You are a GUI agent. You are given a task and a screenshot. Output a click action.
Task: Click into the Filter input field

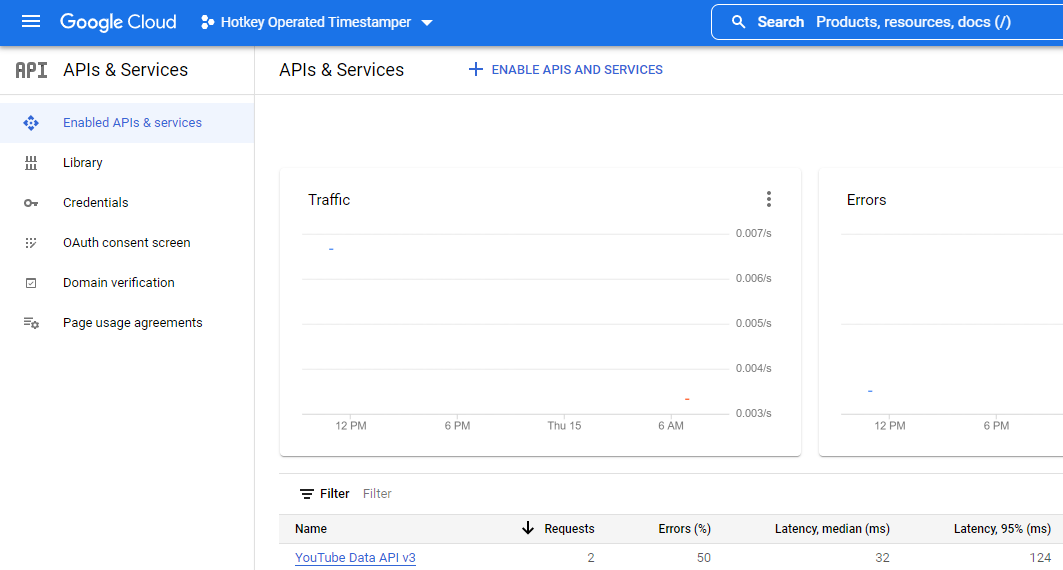[x=377, y=493]
